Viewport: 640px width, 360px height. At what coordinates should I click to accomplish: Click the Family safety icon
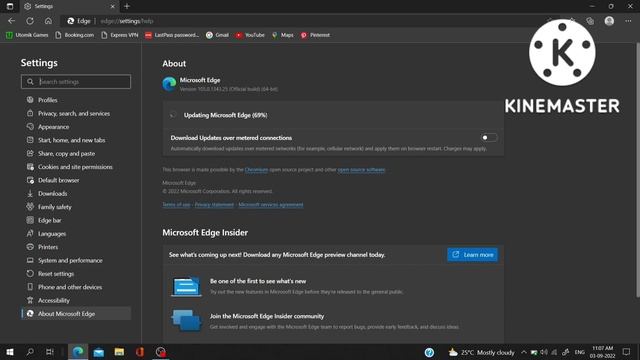pyautogui.click(x=30, y=207)
